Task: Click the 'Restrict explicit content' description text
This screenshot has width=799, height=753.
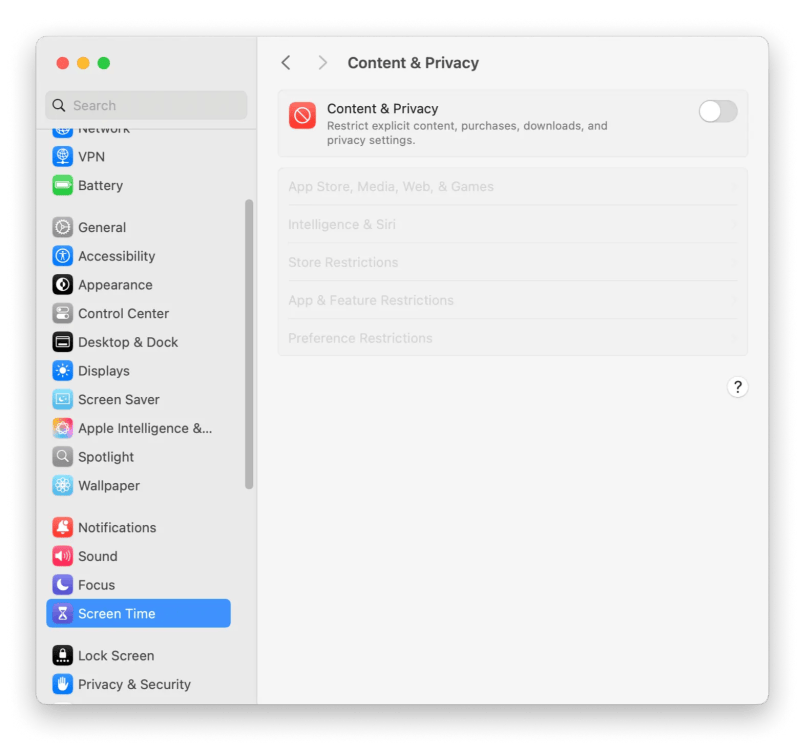Action: pyautogui.click(x=467, y=133)
